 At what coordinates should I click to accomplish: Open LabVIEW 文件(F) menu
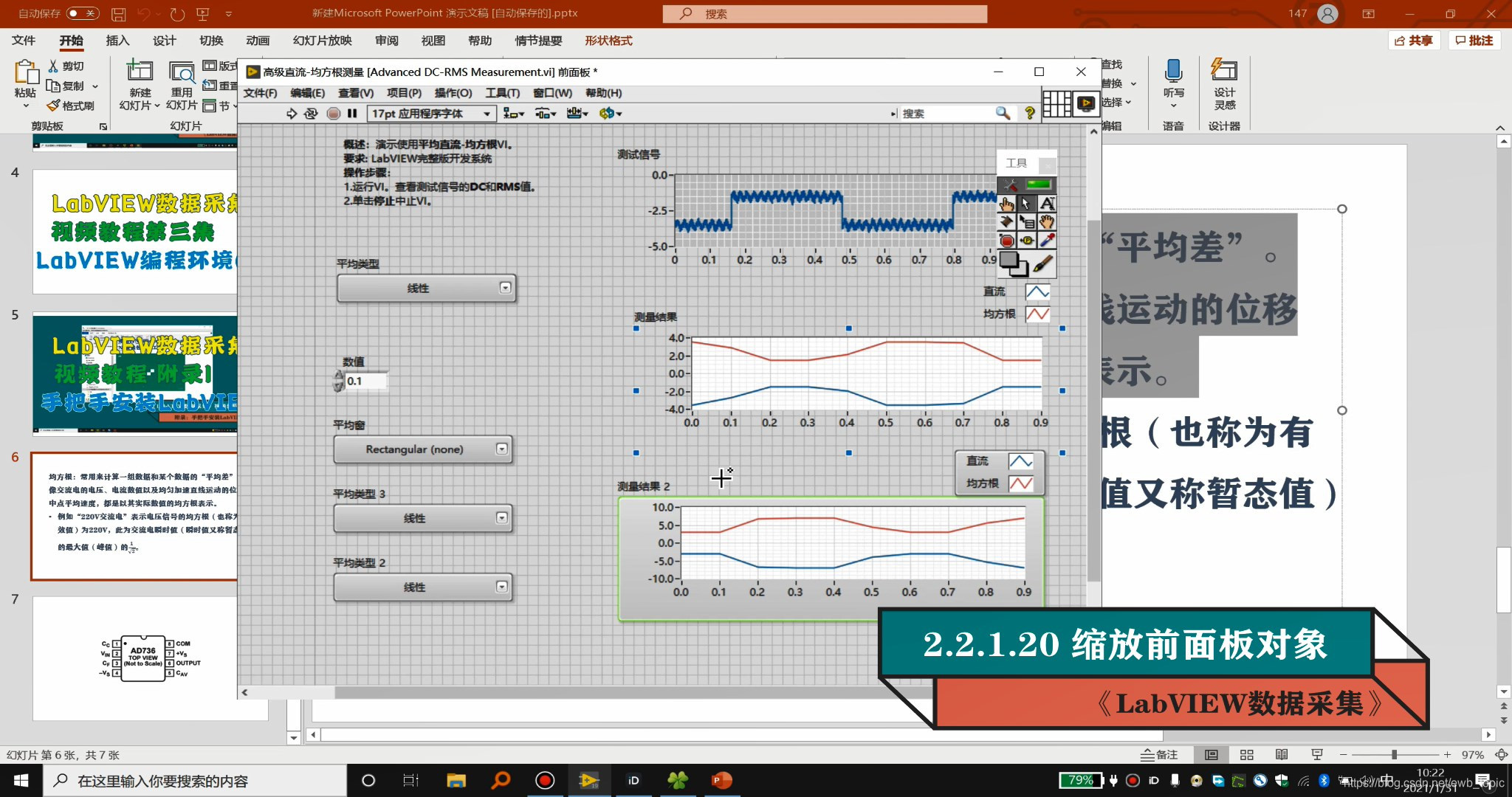coord(260,93)
